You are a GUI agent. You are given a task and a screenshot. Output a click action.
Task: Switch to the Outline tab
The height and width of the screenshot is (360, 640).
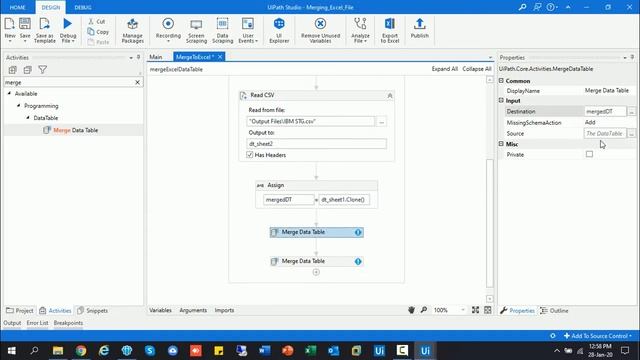pos(554,311)
